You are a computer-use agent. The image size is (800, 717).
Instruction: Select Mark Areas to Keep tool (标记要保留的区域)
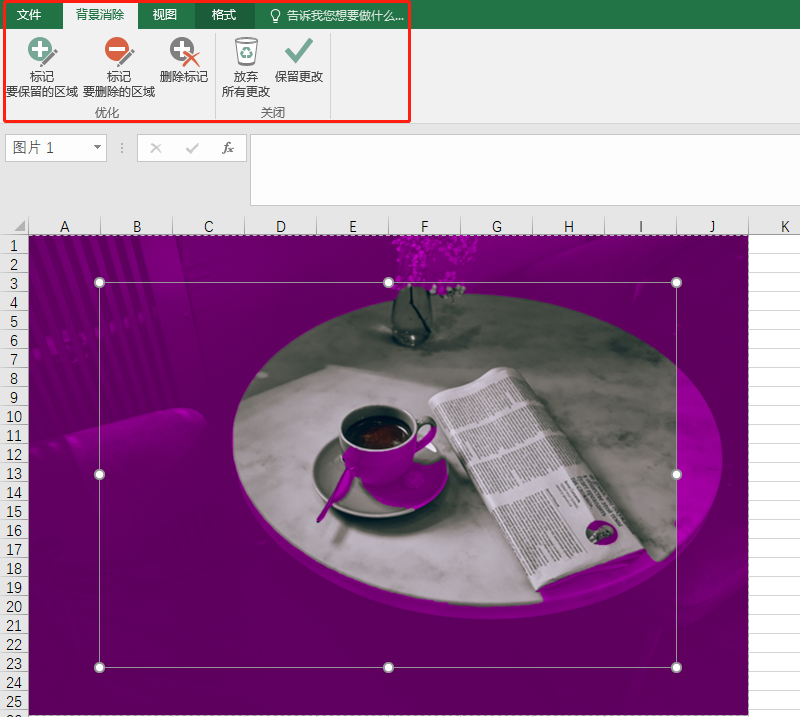click(42, 67)
